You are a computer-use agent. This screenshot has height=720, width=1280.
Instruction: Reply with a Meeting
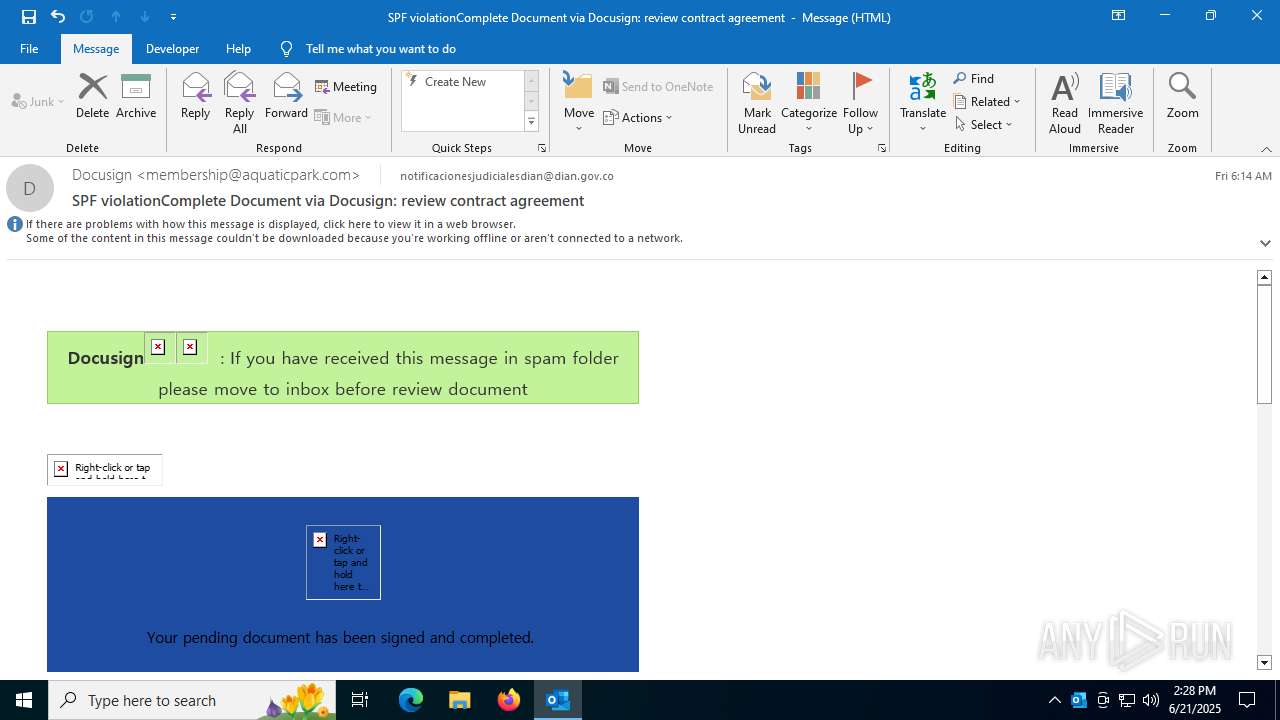tap(346, 87)
